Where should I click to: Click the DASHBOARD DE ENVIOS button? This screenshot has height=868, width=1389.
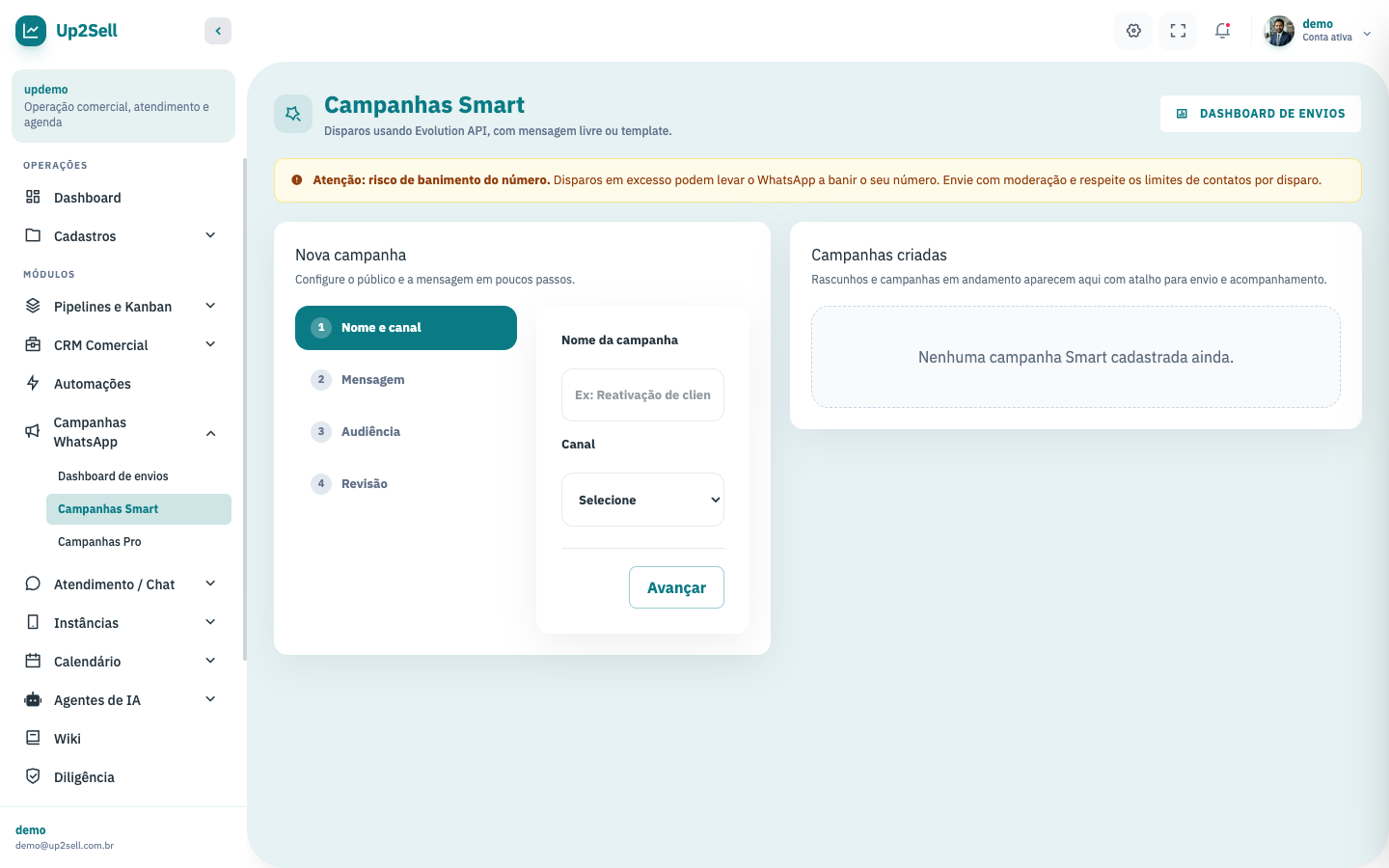pos(1261,114)
